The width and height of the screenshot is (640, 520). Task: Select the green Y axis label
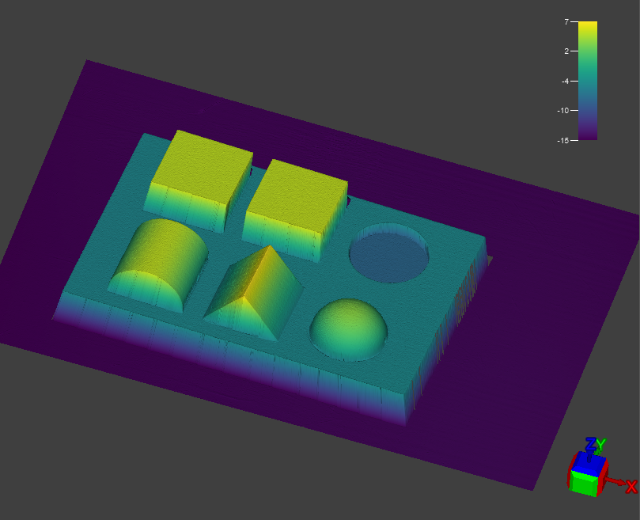[x=600, y=445]
